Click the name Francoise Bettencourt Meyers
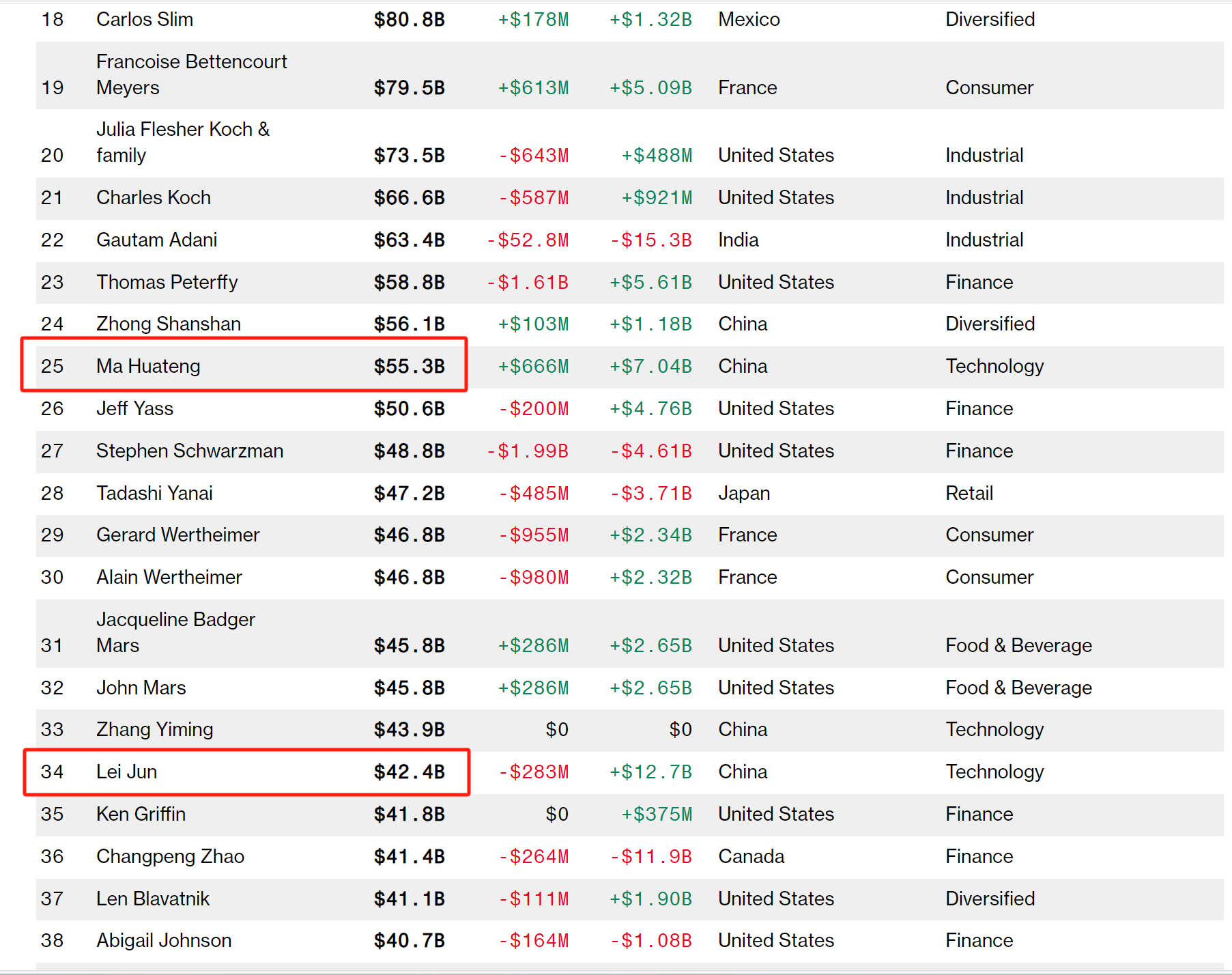 [191, 74]
